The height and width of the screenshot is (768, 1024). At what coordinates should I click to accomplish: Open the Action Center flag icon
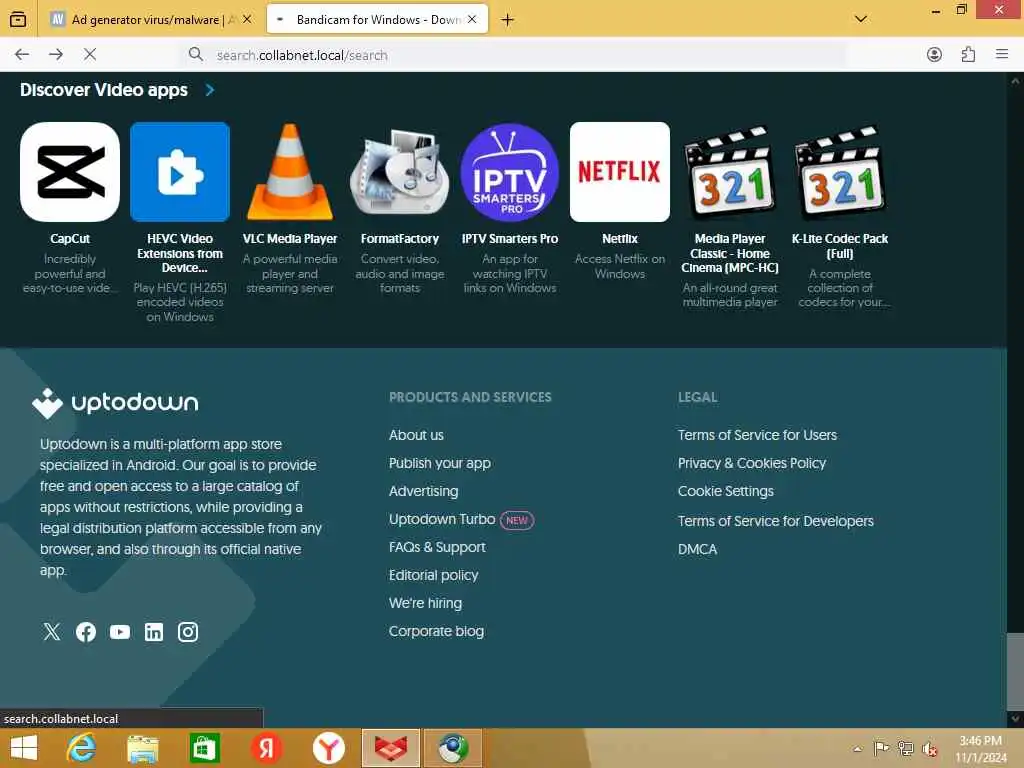[x=881, y=748]
